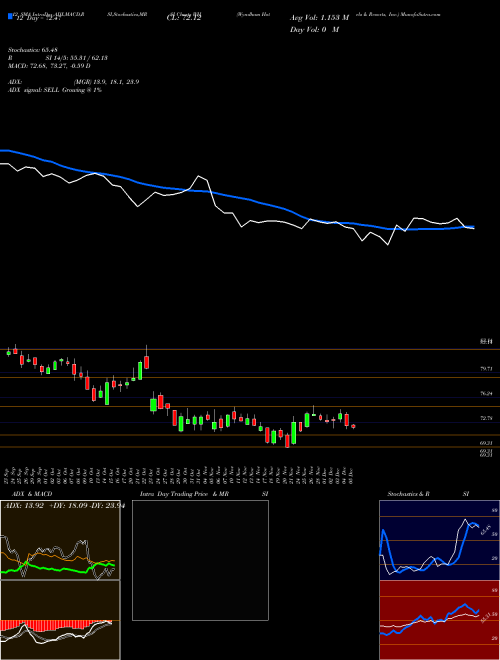Image resolution: width=500 pixels, height=660 pixels.
Task: Click the 'MACD: 72.68, 73.27, -0.59 D' line
Action: click(x=50, y=66)
